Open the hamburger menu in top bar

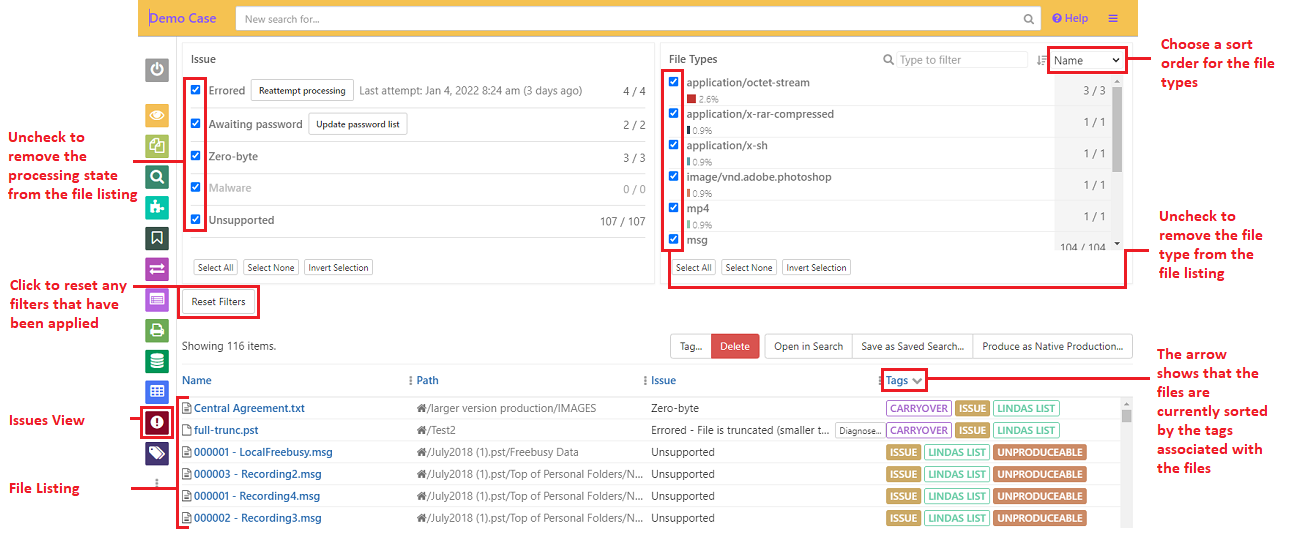[1113, 18]
